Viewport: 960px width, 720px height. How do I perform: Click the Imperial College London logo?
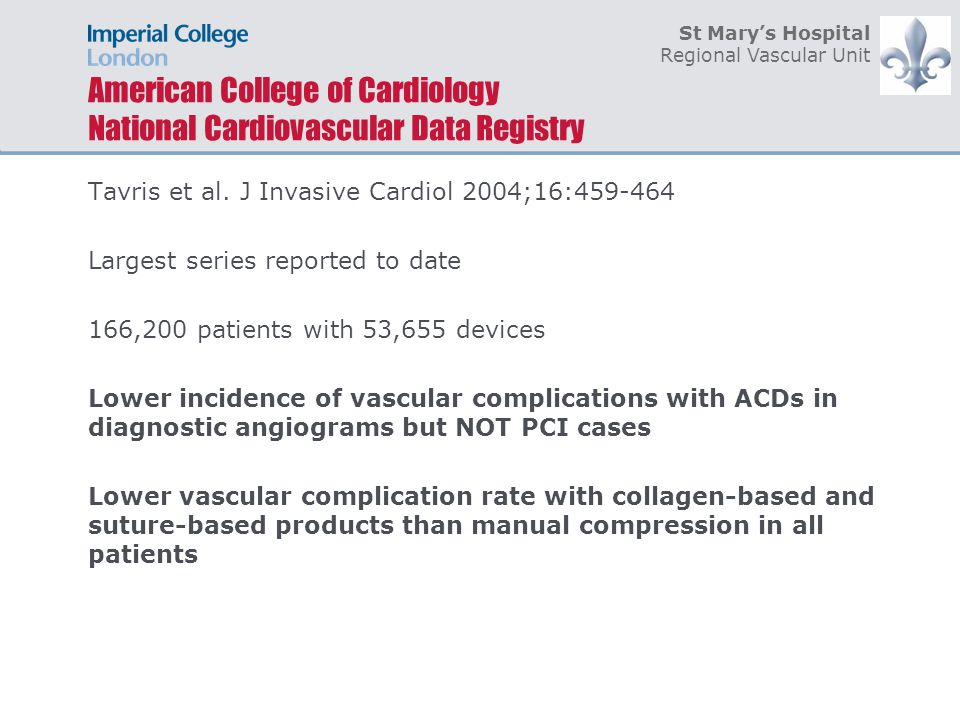coord(168,45)
